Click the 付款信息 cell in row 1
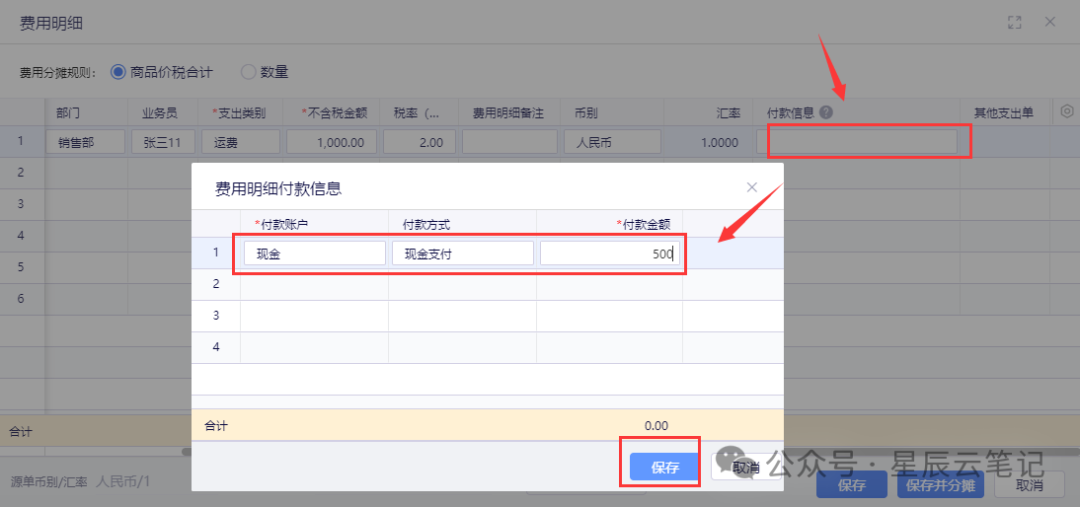The width and height of the screenshot is (1080, 507). tap(868, 143)
